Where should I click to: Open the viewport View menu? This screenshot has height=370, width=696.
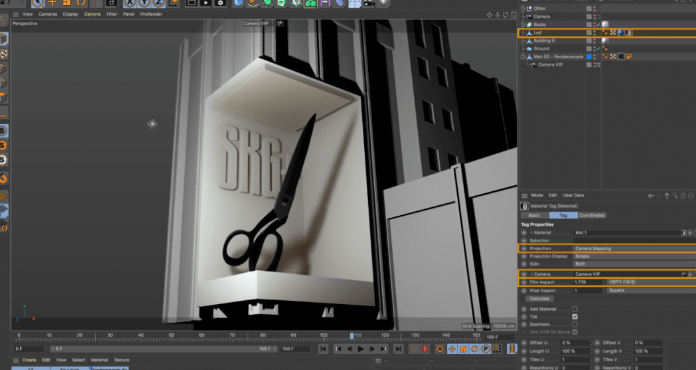coord(28,14)
